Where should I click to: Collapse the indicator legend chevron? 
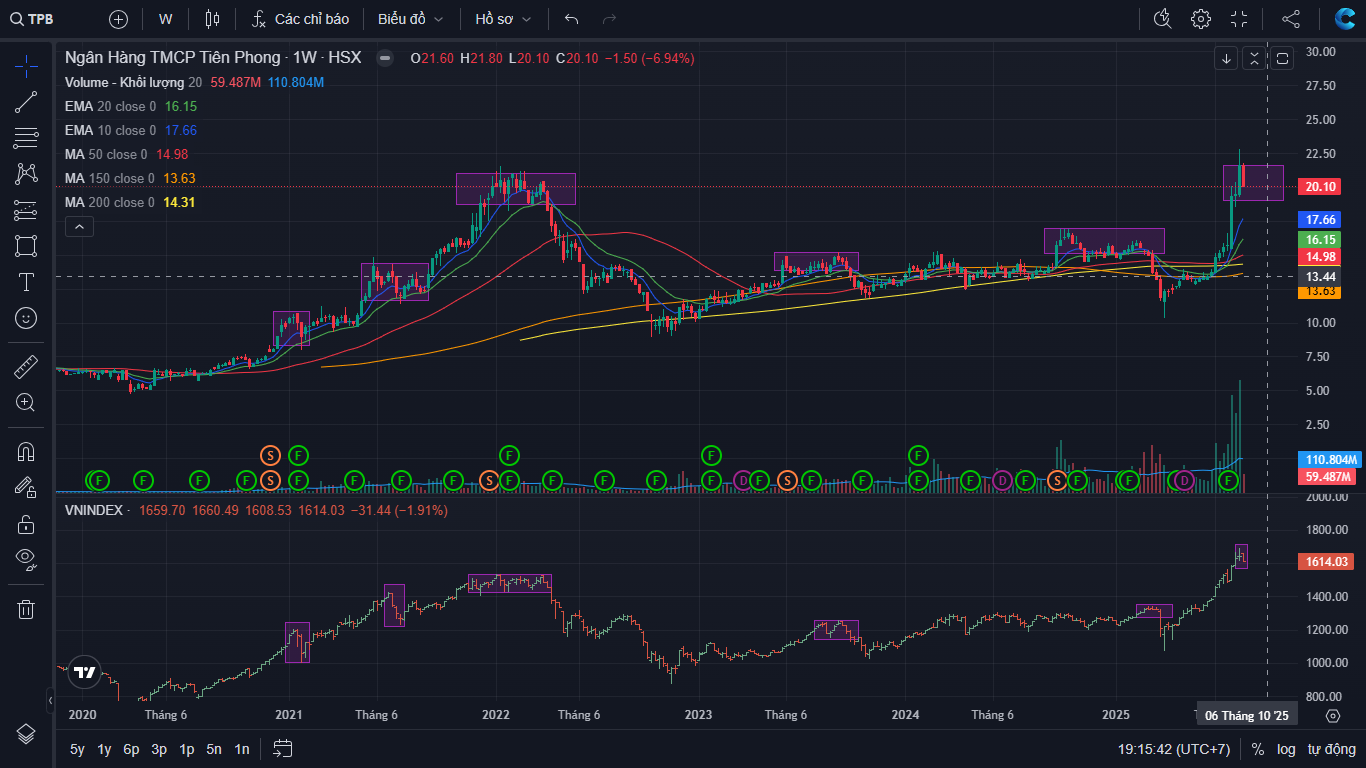79,227
